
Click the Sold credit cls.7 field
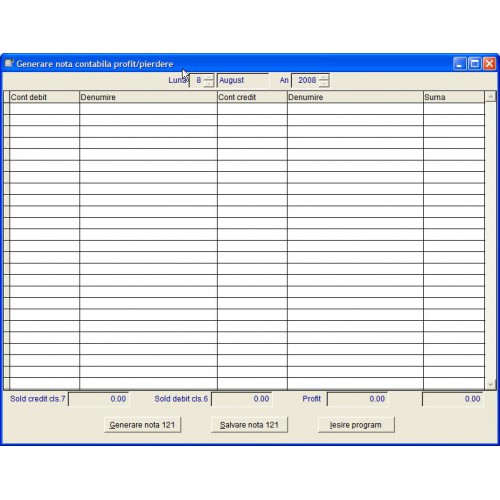point(99,399)
